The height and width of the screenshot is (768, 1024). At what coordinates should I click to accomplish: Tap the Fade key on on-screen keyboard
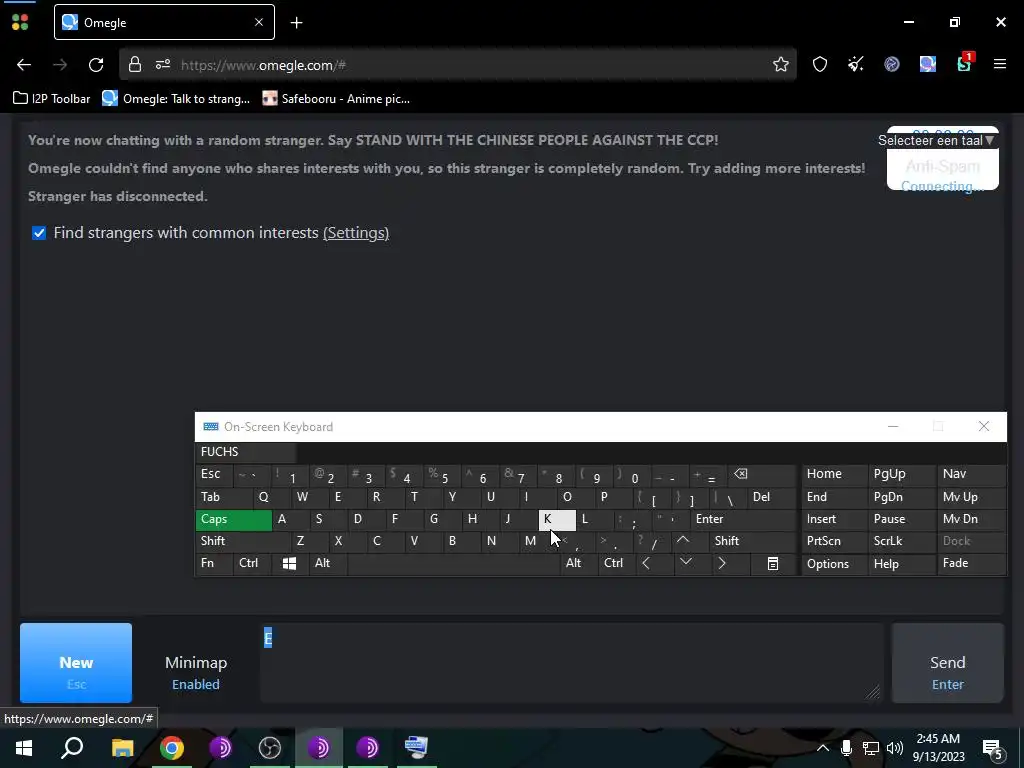971,564
